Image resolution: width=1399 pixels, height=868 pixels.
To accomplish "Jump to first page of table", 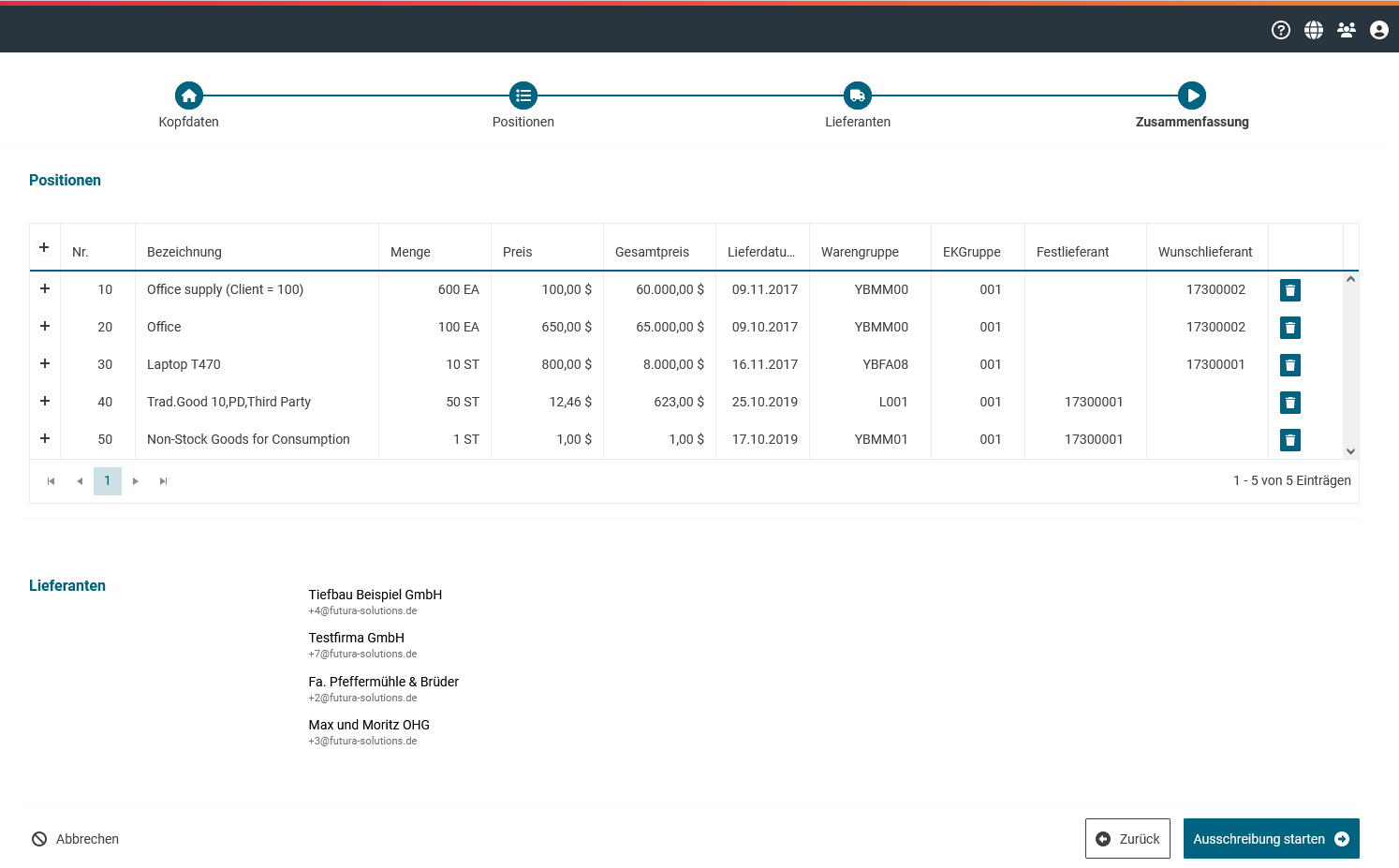I will [52, 481].
